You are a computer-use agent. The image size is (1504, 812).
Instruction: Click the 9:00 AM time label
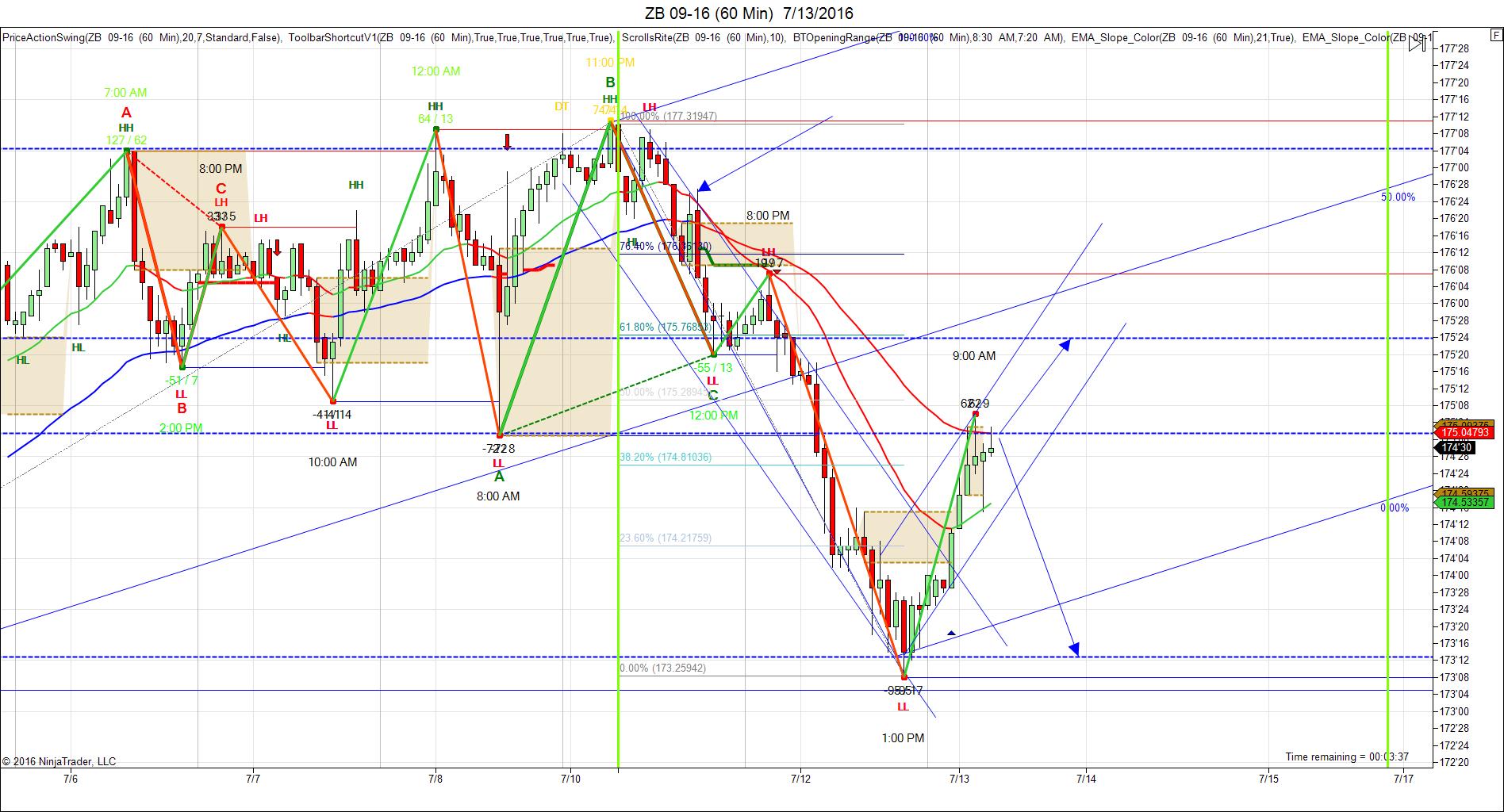click(974, 356)
